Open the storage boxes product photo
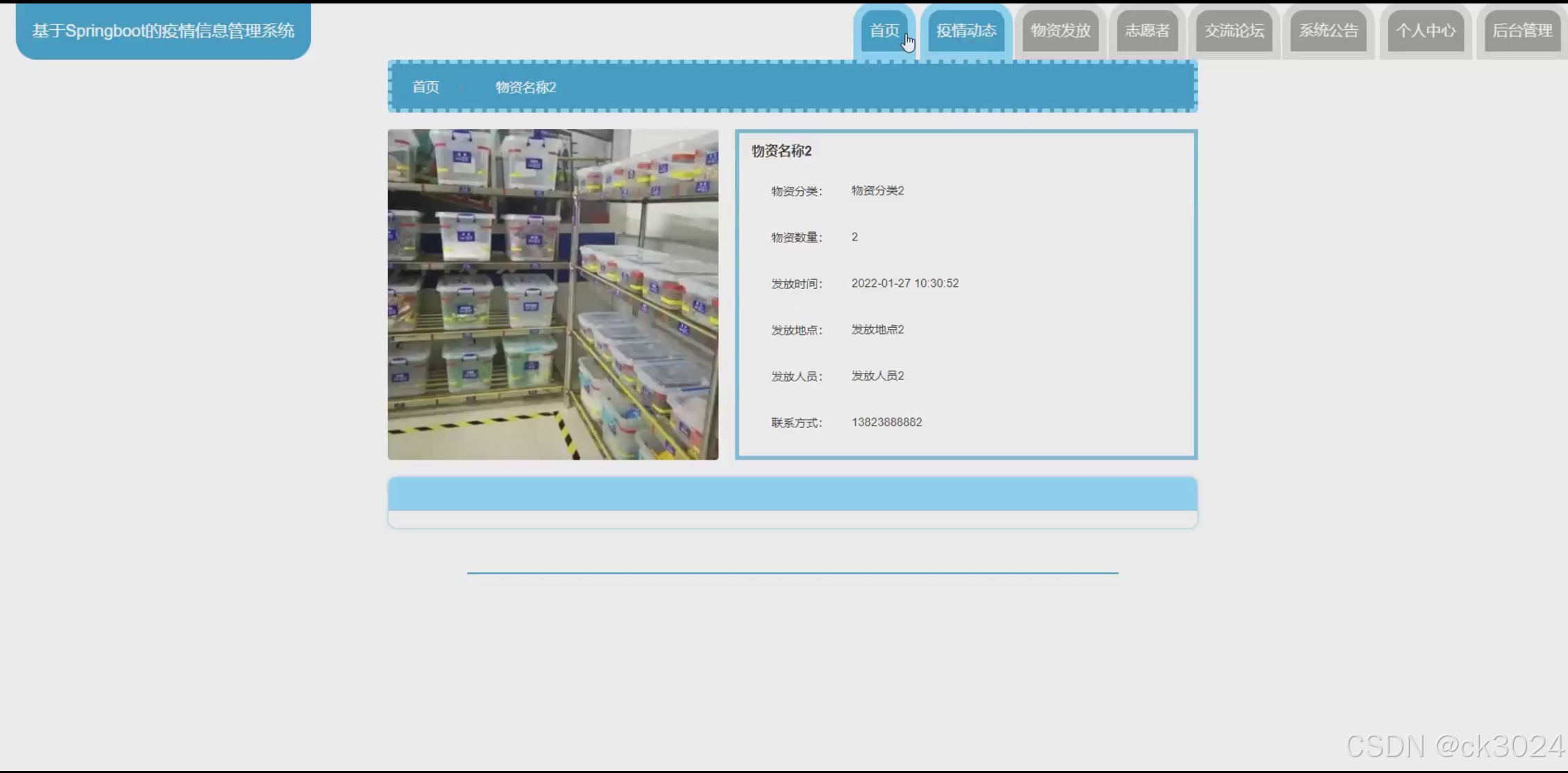The height and width of the screenshot is (773, 1568). tap(553, 294)
